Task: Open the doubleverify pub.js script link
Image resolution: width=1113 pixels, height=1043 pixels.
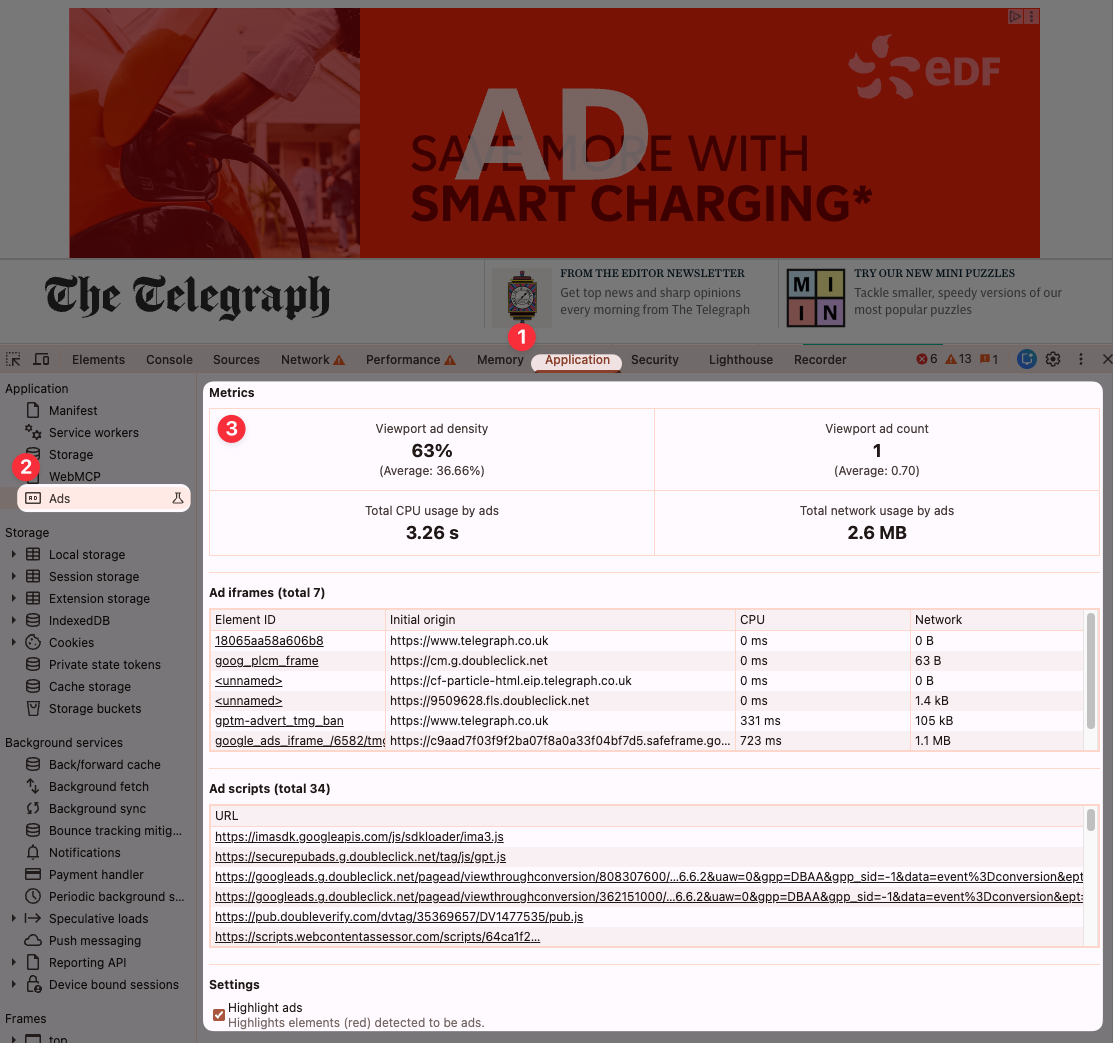Action: [x=399, y=917]
